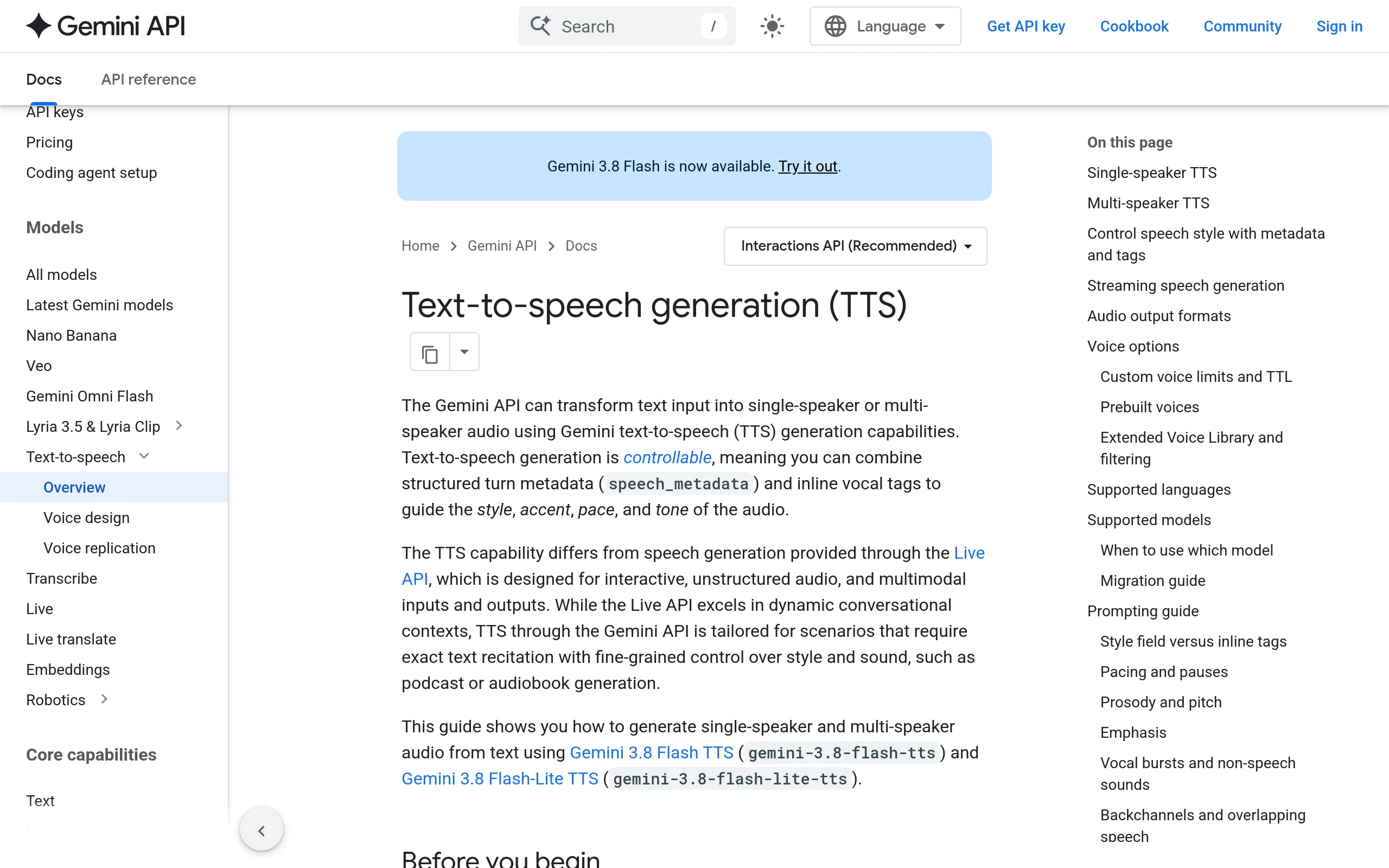
Task: Open Voice replication page
Action: click(99, 548)
